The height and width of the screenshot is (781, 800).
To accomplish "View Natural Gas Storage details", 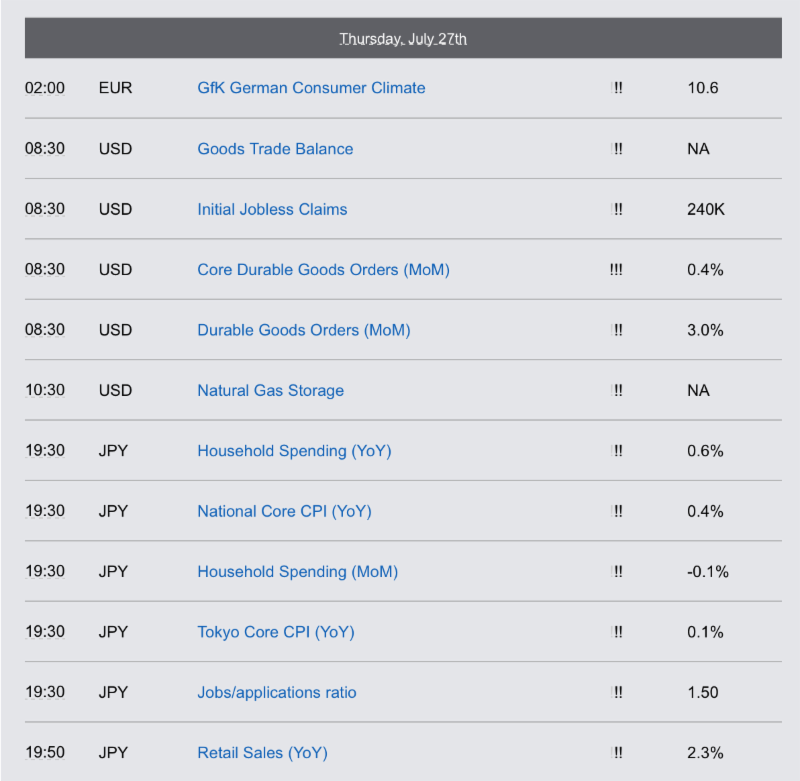I will click(x=270, y=390).
